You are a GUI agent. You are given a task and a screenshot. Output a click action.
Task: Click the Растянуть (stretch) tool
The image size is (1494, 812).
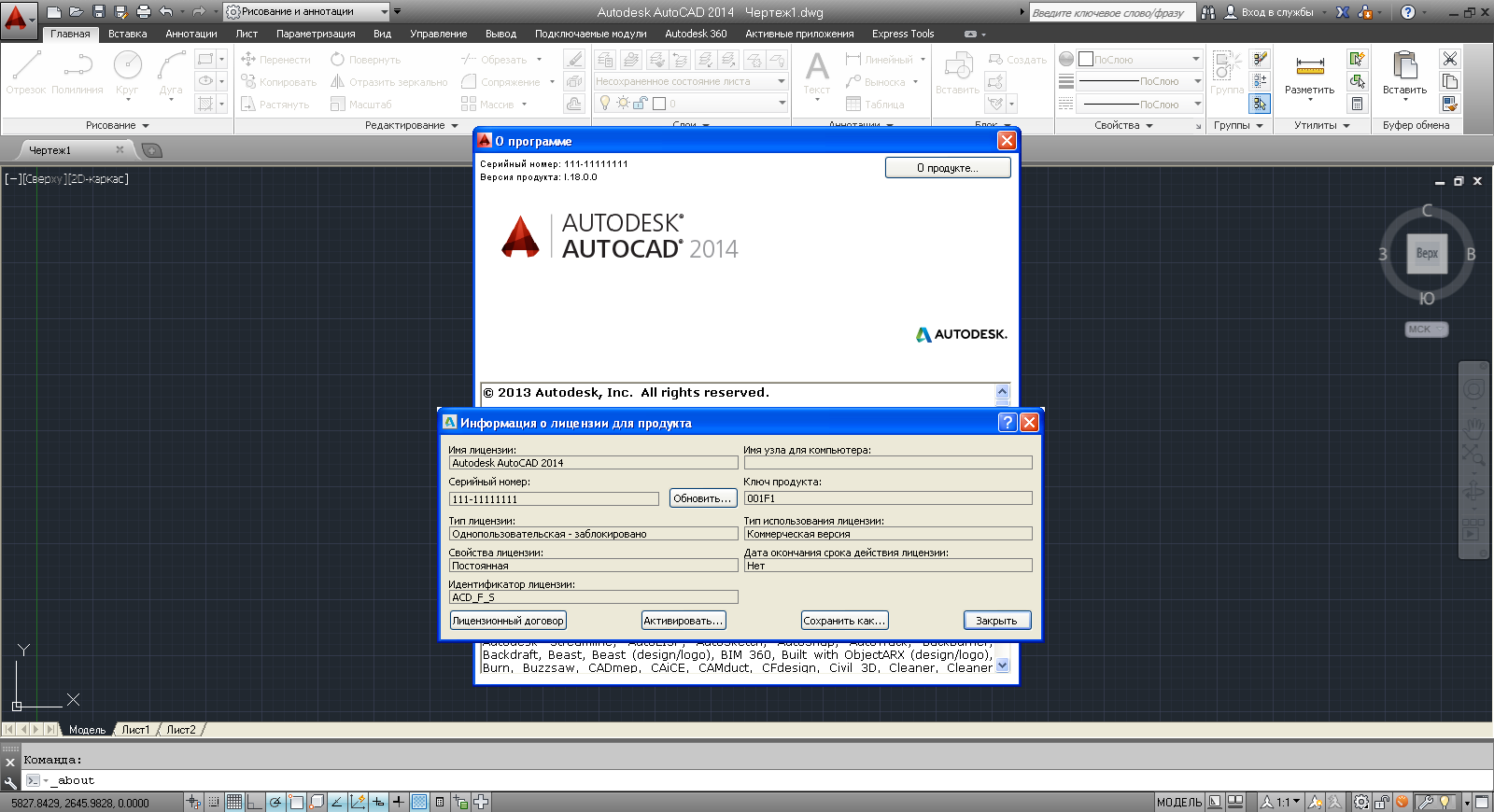[275, 105]
